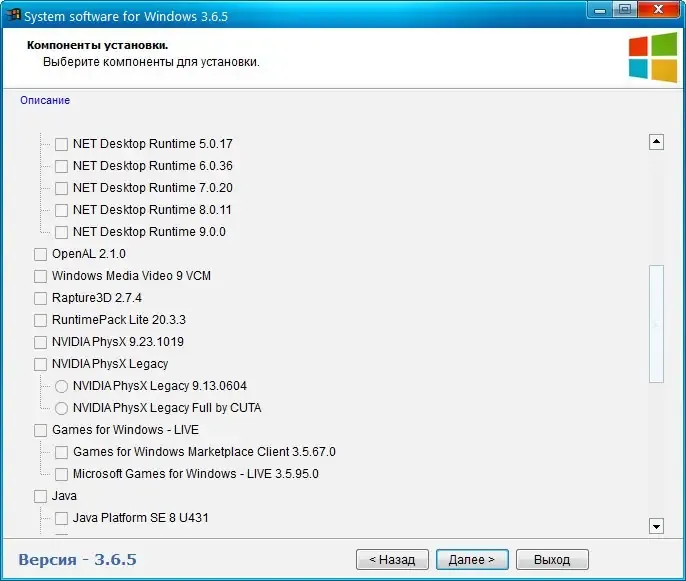
Task: Tick Windows Media Video 9 VCM checkbox
Action: tap(40, 276)
